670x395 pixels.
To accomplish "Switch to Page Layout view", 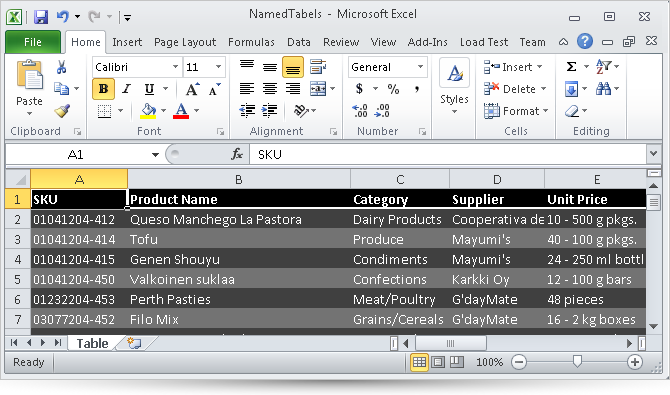I will point(438,363).
